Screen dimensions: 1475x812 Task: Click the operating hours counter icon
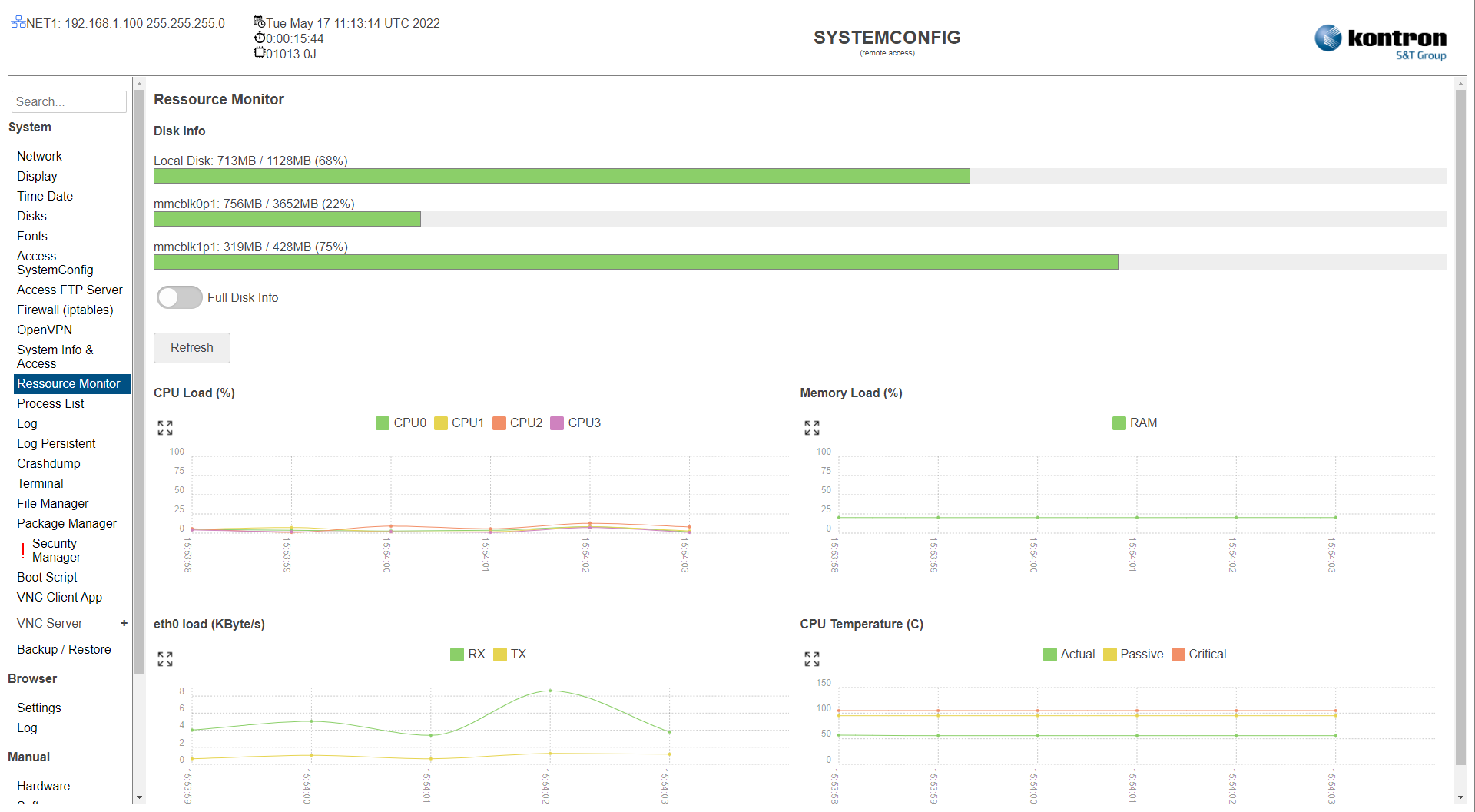click(x=259, y=53)
